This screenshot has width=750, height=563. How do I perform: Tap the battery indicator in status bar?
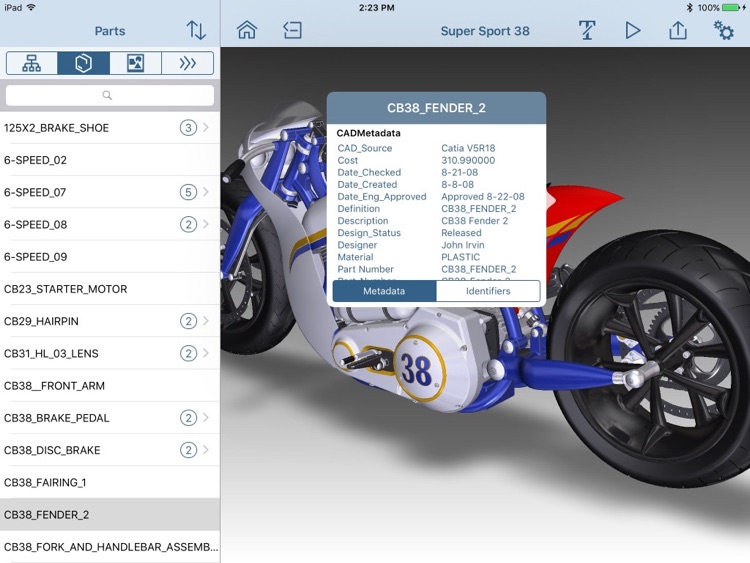(732, 7)
